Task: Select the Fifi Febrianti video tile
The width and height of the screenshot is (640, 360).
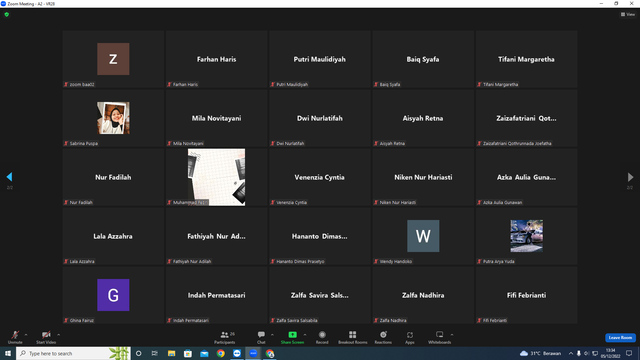Action: [x=526, y=295]
